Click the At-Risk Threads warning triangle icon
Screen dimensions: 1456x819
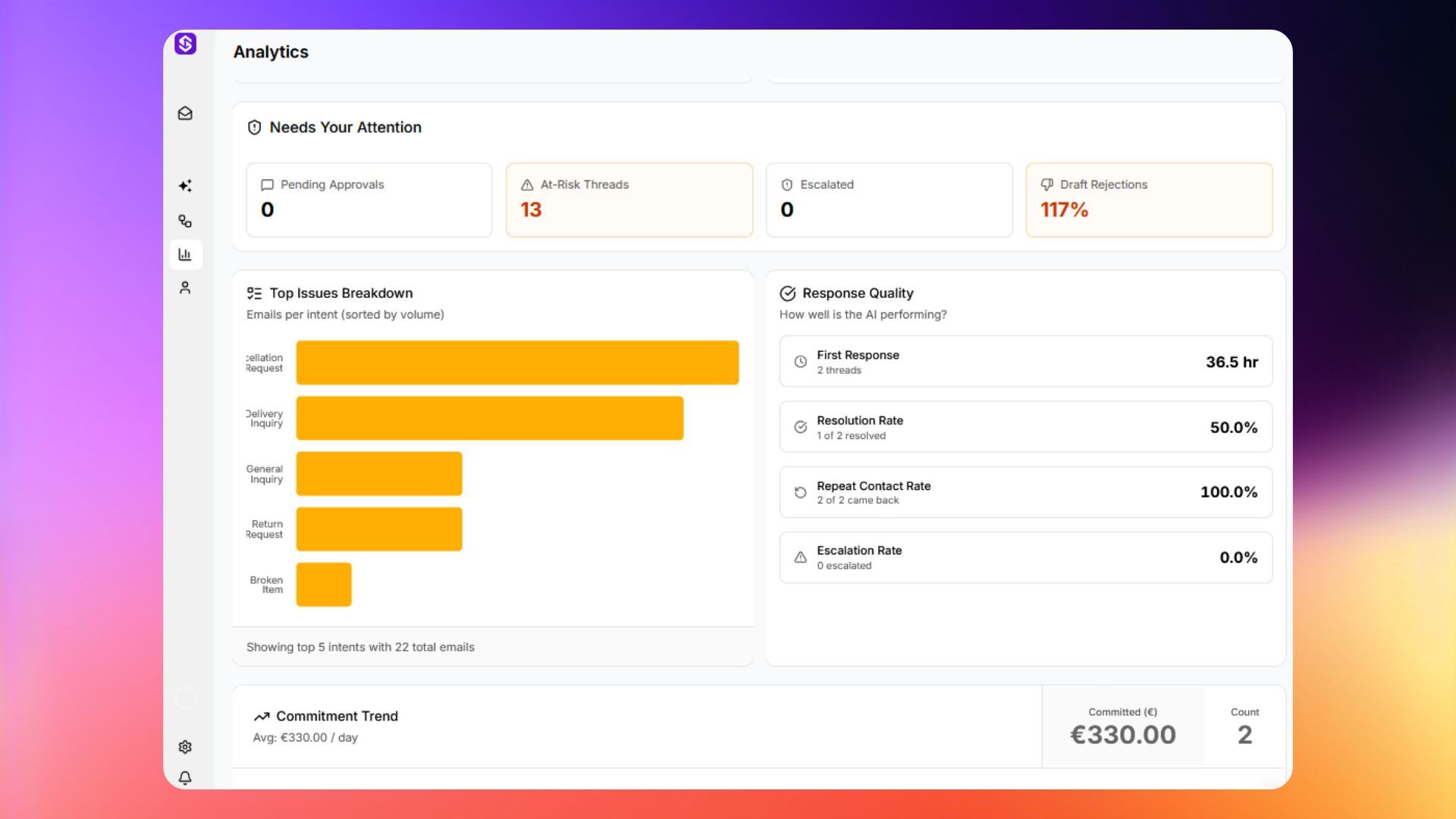pos(527,185)
